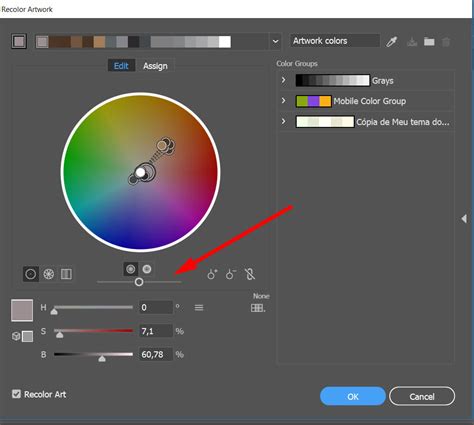Toggle show brightness and hue on wheel
This screenshot has width=474, height=425.
coord(147,269)
